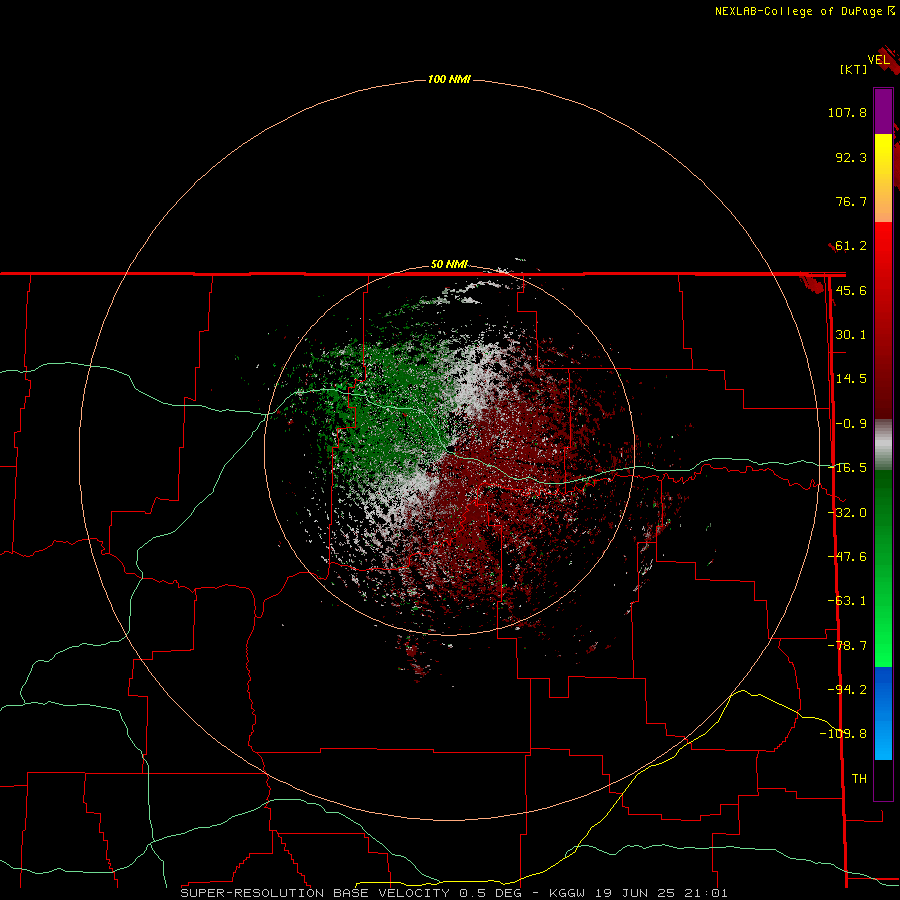This screenshot has width=900, height=900.
Task: Click the 14.5 velocity scale value
Action: point(851,379)
